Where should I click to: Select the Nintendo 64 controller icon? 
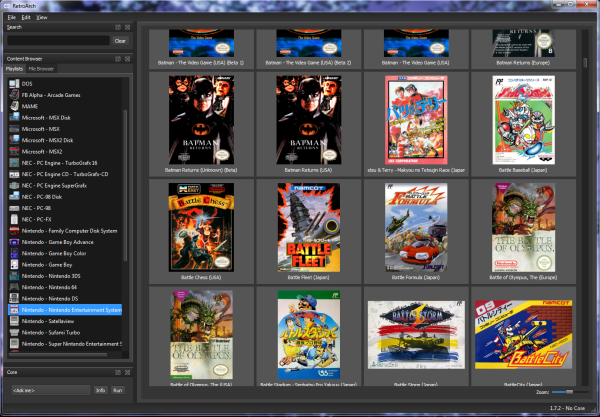tap(14, 287)
